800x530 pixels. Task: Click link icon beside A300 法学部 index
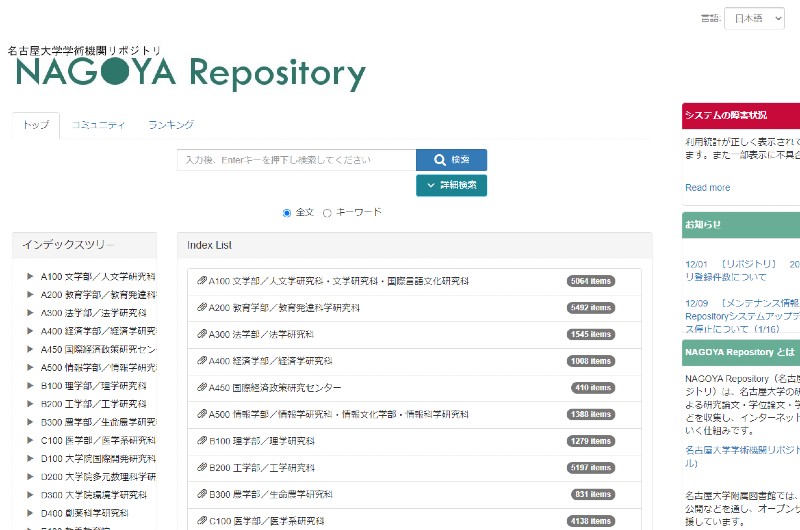[x=202, y=334]
